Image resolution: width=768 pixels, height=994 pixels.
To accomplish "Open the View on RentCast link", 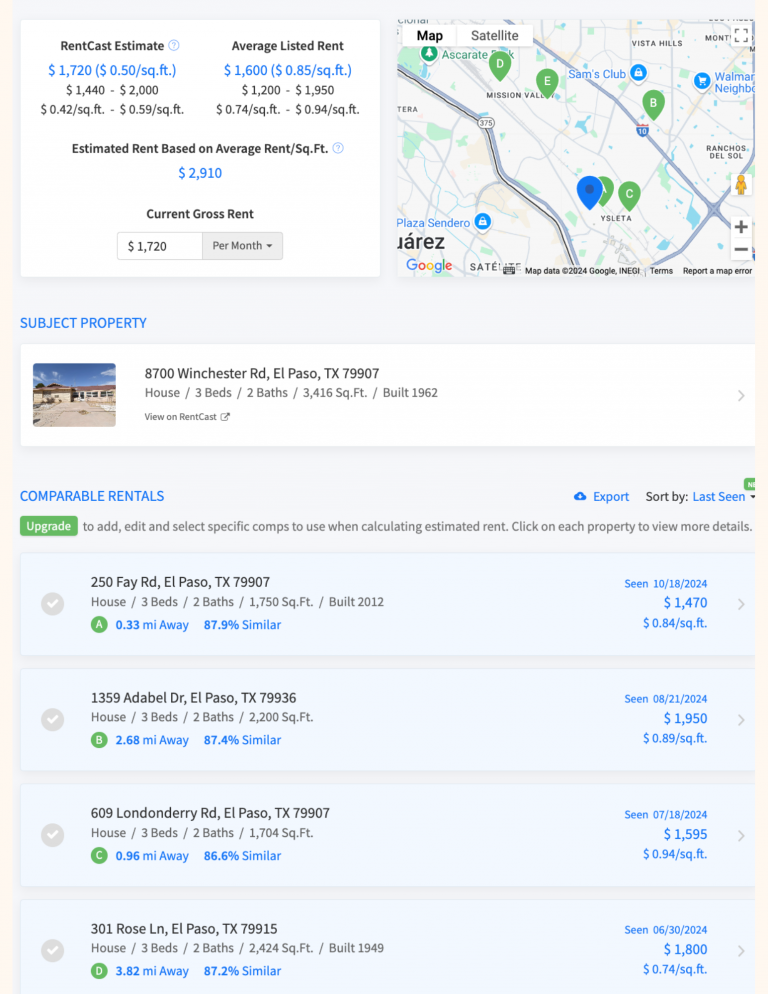I will coord(187,417).
